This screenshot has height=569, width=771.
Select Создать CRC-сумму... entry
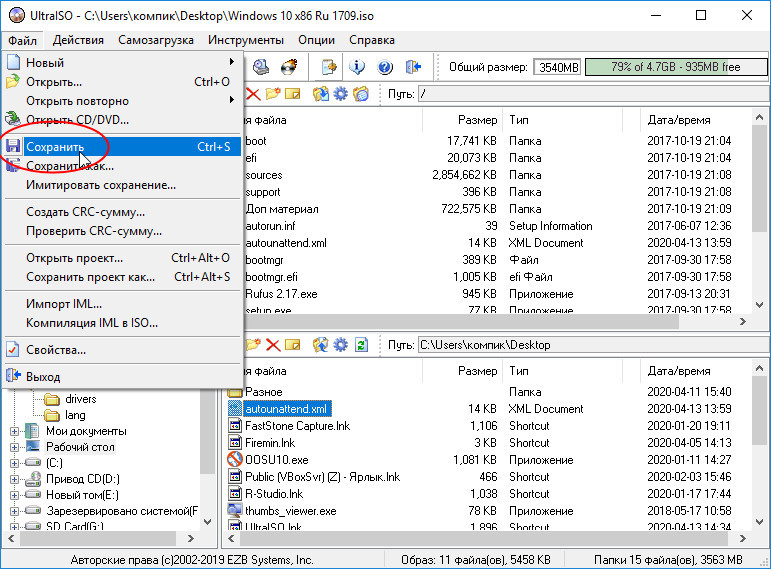click(122, 212)
